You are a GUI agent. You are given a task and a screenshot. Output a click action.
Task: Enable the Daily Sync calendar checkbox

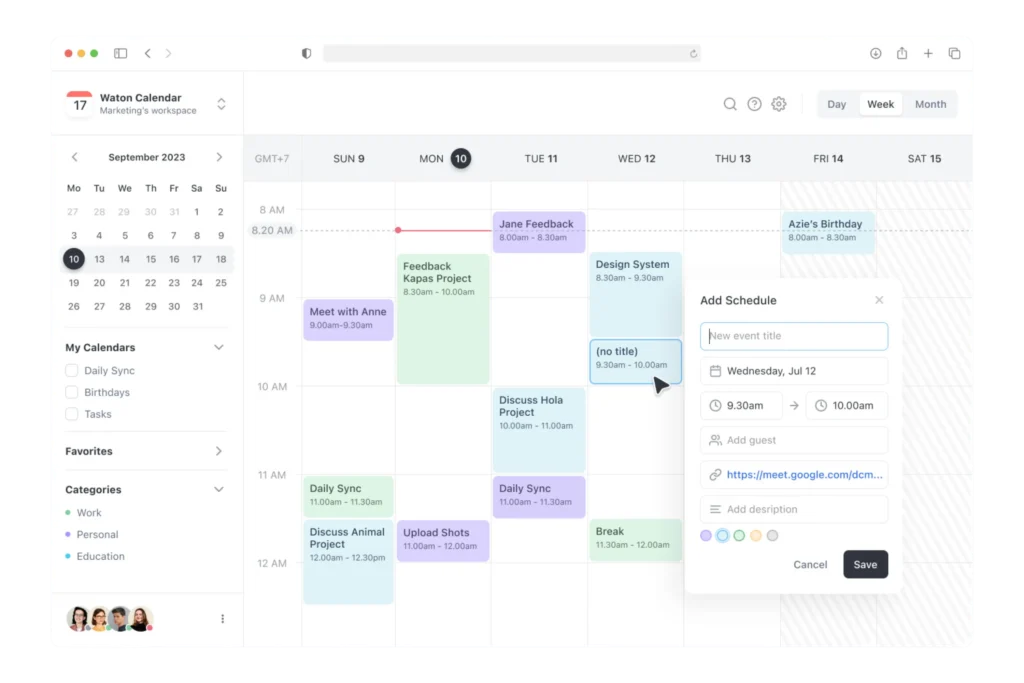pos(72,370)
